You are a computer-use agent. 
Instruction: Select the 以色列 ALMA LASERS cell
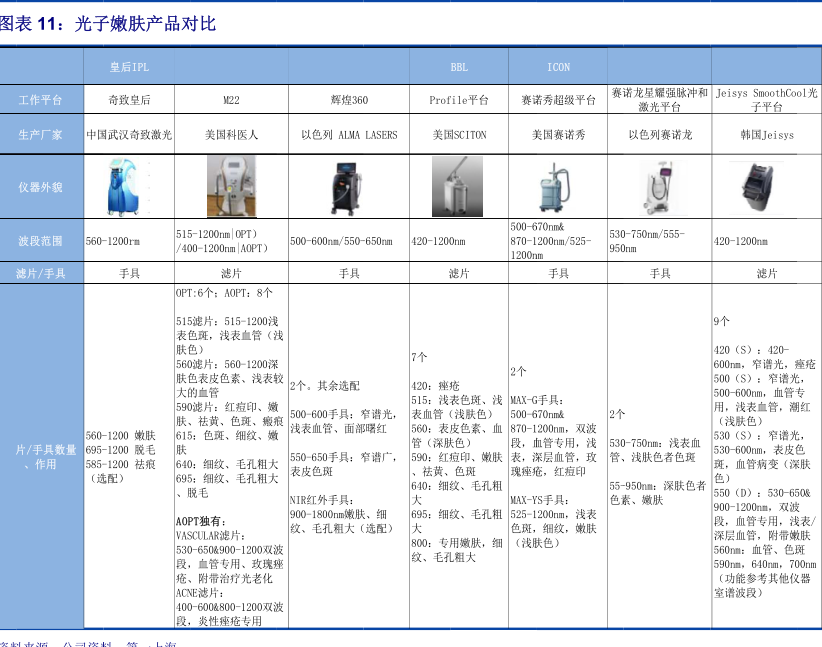[x=348, y=134]
